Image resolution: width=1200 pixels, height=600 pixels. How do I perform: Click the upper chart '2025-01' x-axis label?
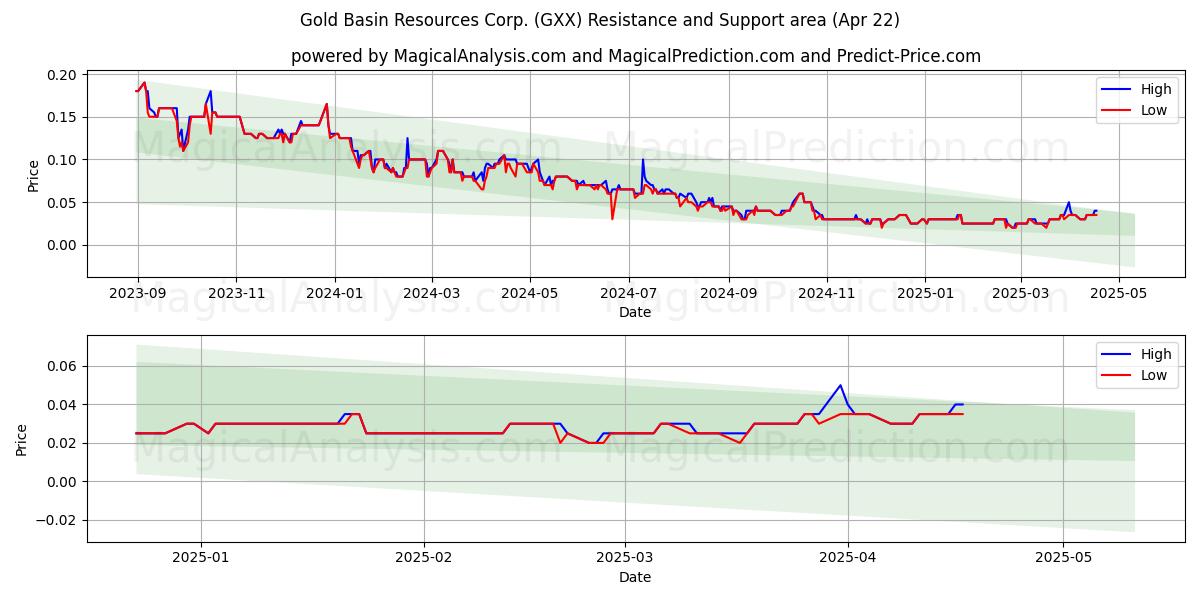[x=924, y=292]
